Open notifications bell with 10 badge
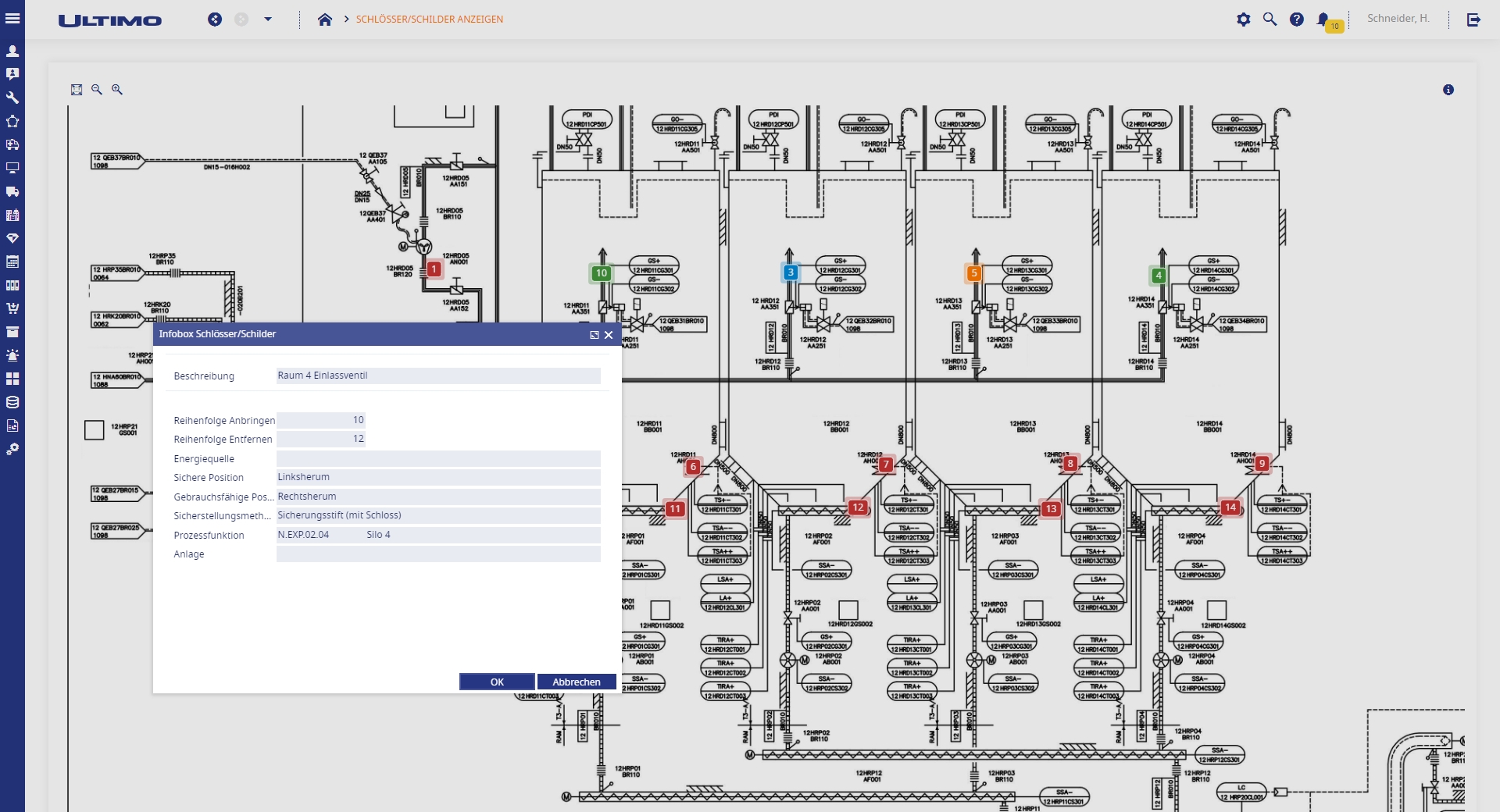The image size is (1500, 812). pos(1328,21)
